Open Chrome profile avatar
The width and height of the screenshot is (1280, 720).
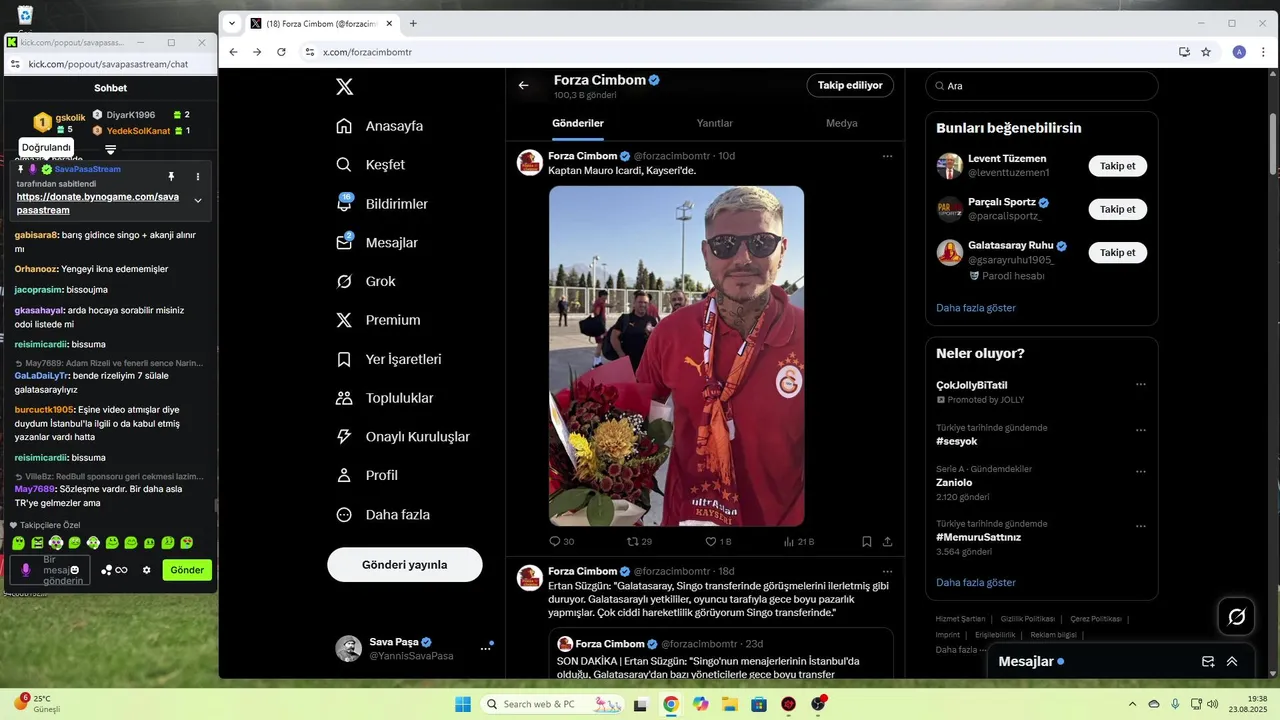[1239, 52]
